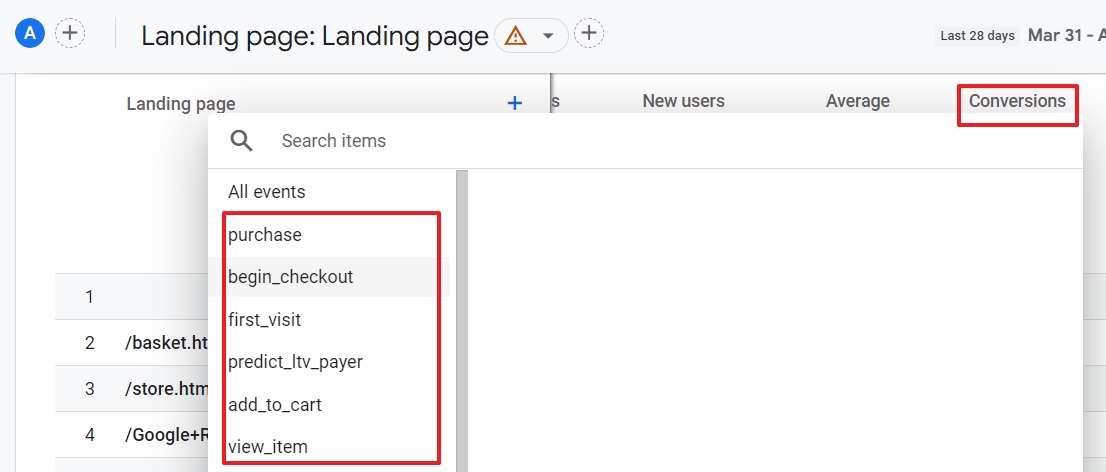Open the dropdown arrow next to warning icon

[548, 35]
